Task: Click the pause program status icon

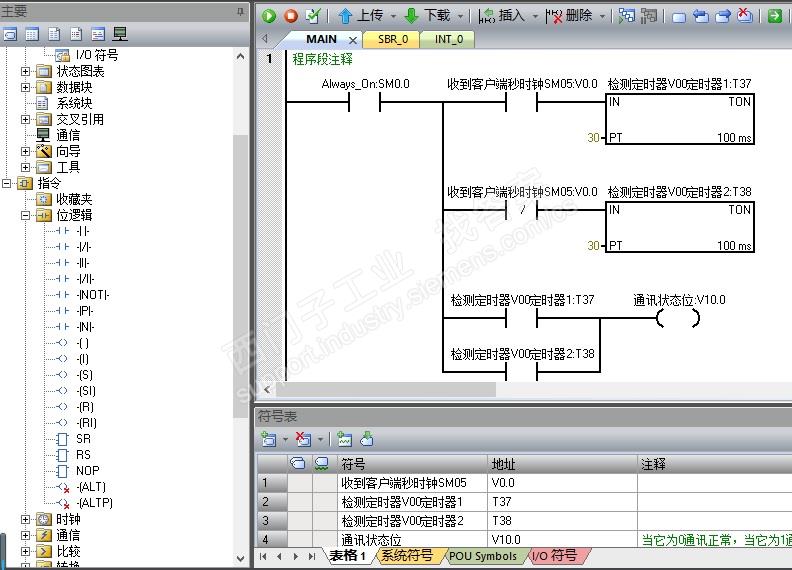Action: [x=649, y=16]
